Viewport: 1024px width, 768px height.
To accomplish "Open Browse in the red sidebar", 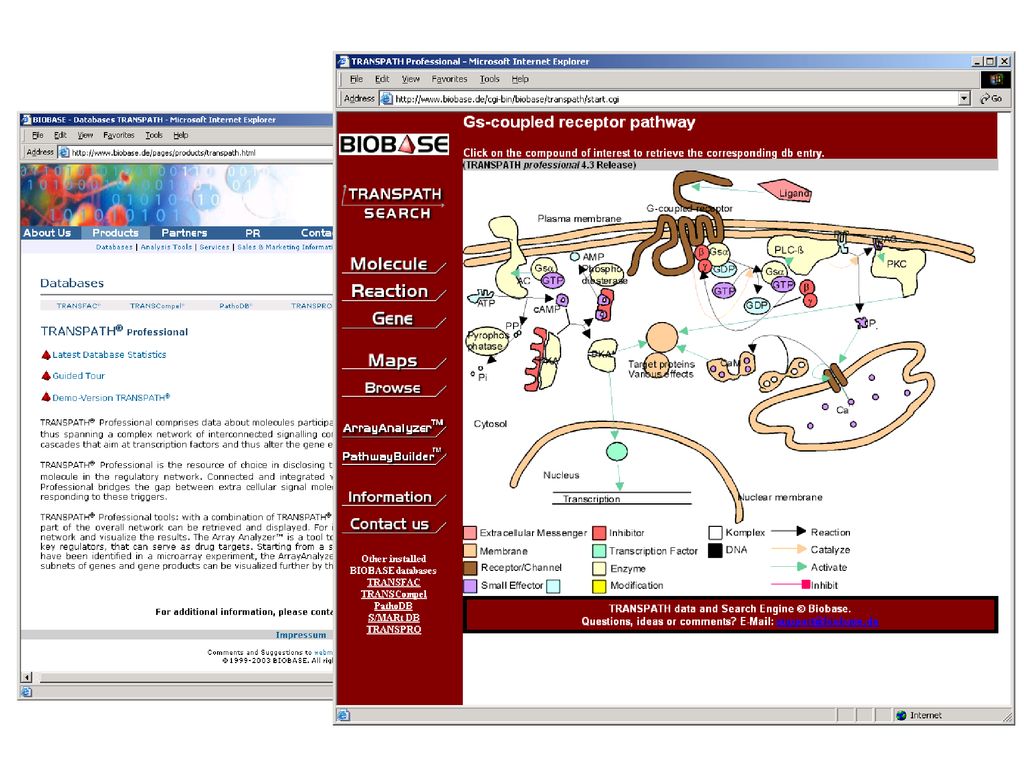I will (x=393, y=388).
